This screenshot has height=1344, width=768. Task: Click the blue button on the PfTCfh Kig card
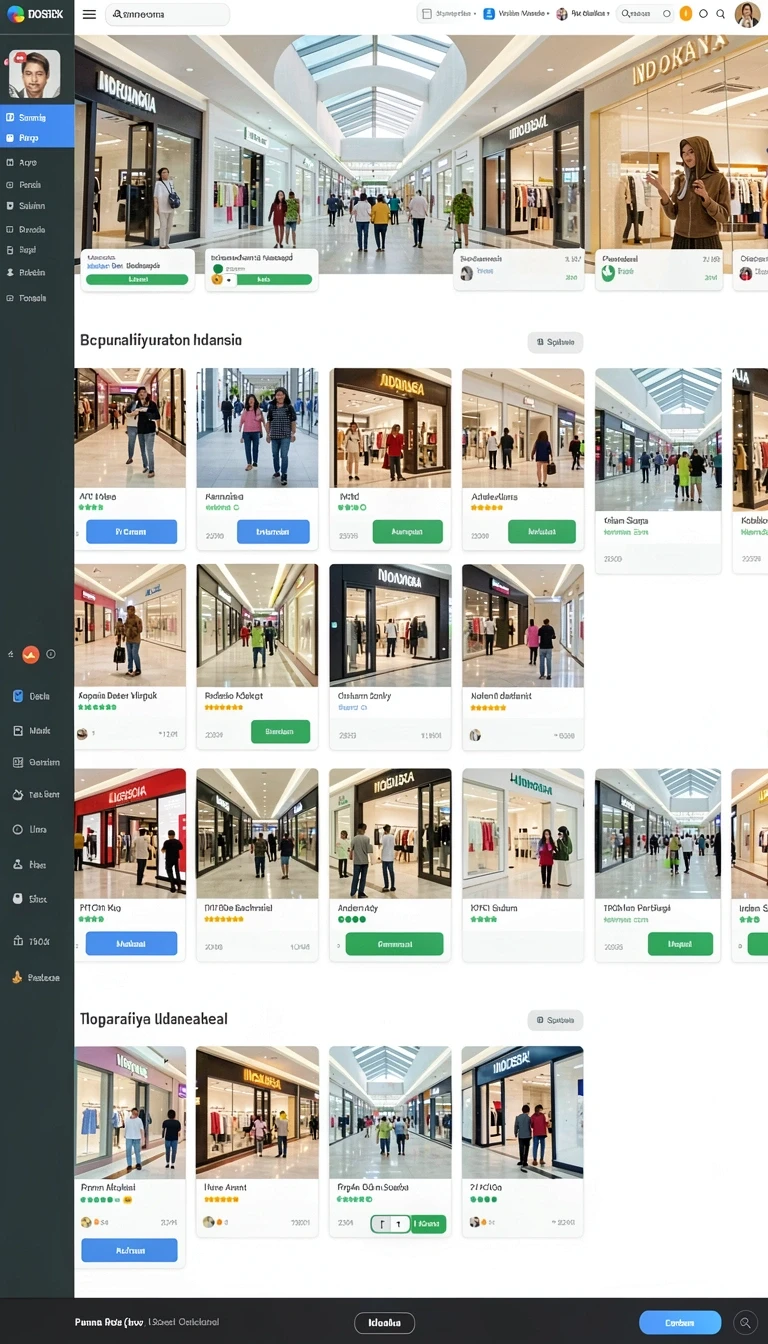coord(131,943)
